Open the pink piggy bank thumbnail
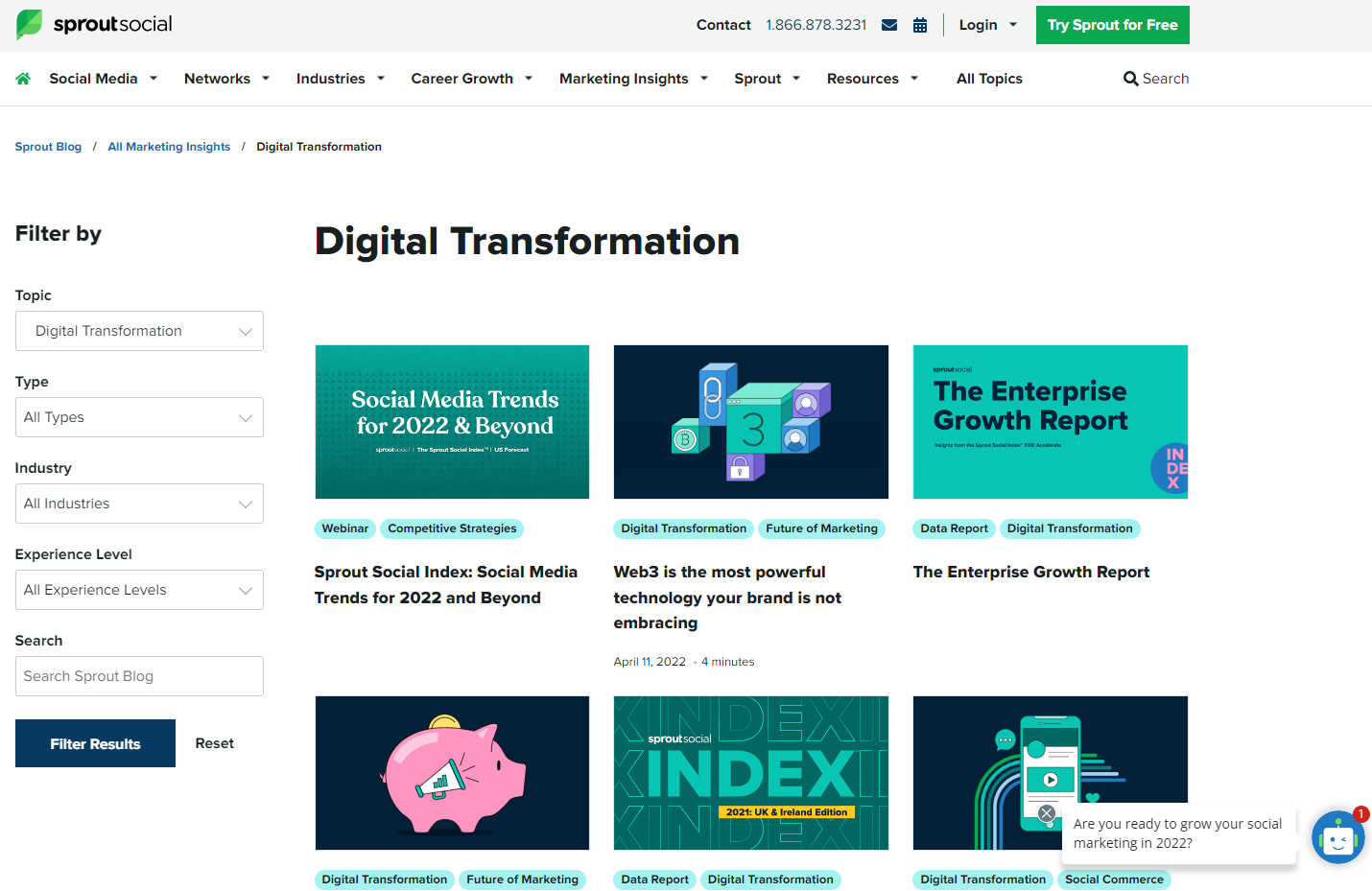Viewport: 1372px width, 891px height. click(x=452, y=773)
